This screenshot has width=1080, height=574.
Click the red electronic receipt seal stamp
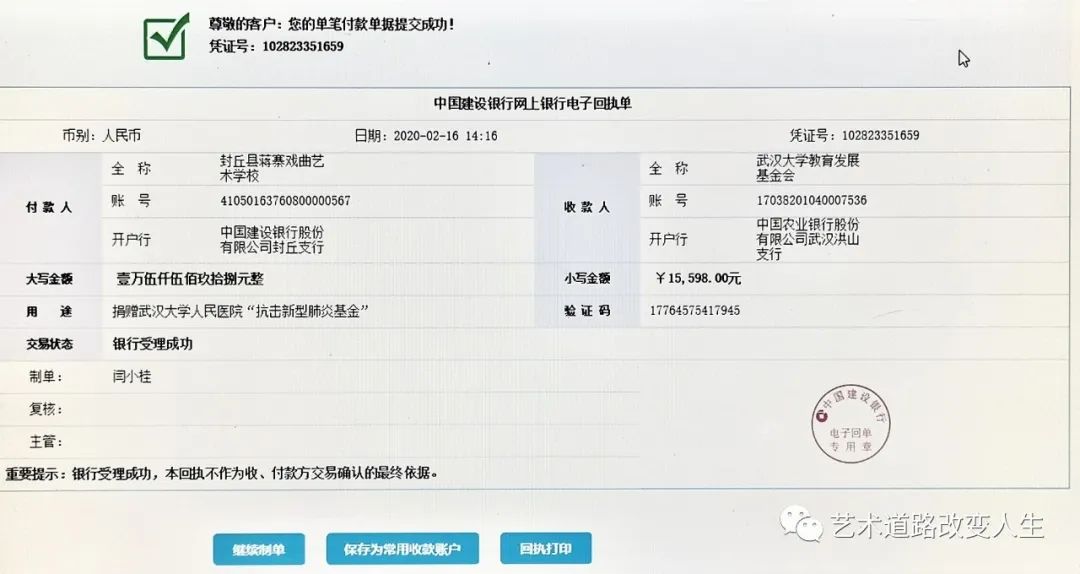tap(851, 423)
